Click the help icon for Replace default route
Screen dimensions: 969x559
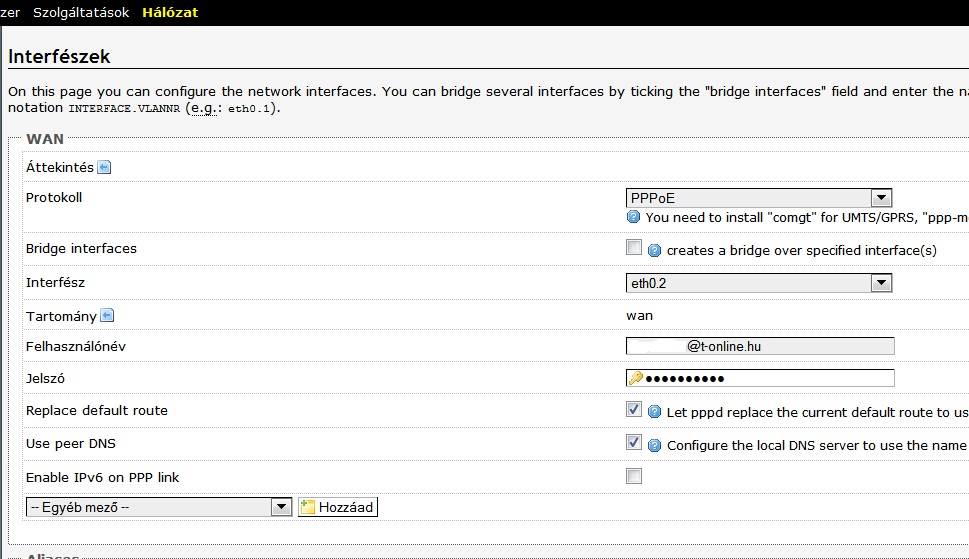[655, 412]
